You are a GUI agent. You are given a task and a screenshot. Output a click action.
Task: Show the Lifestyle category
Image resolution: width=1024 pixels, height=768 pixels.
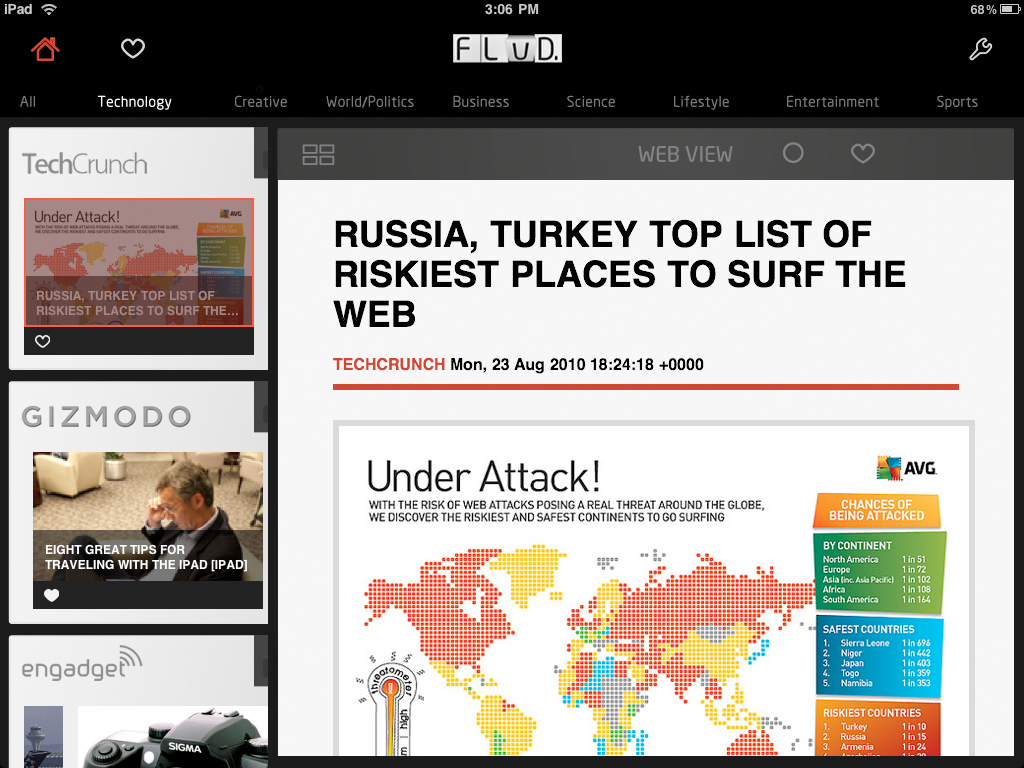(701, 102)
